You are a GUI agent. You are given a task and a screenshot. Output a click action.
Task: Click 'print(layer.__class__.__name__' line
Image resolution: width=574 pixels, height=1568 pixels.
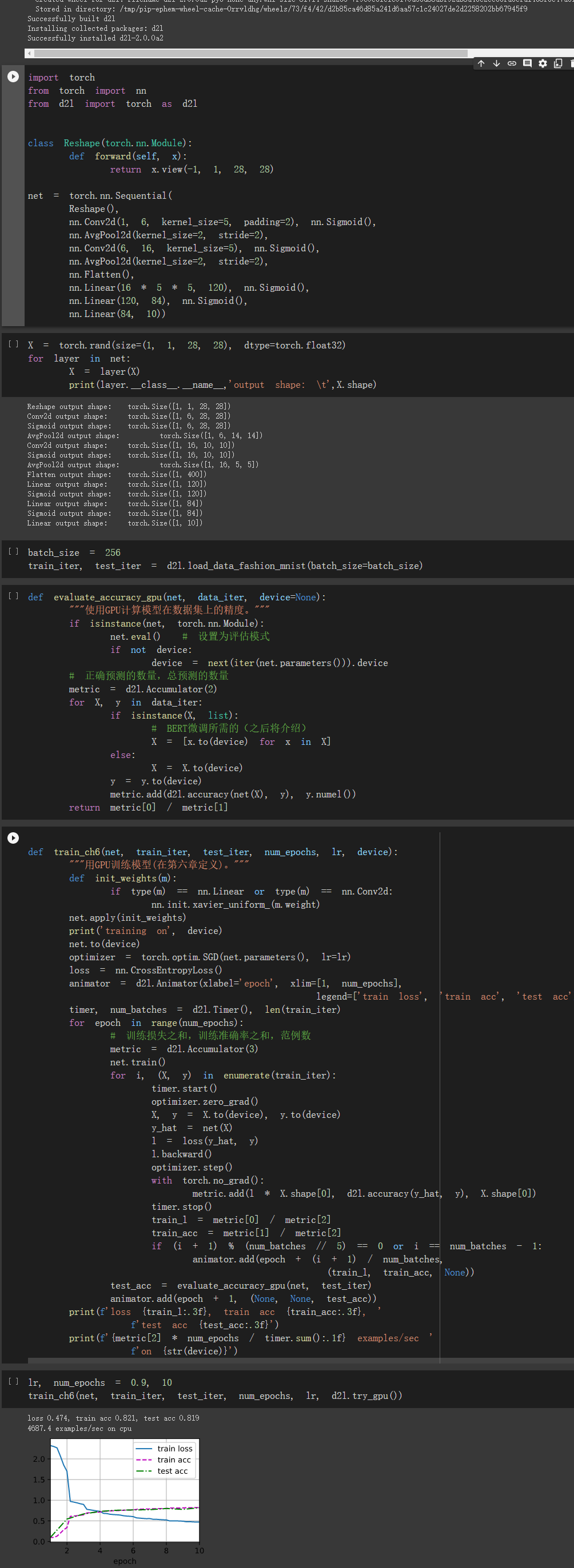pyautogui.click(x=222, y=384)
